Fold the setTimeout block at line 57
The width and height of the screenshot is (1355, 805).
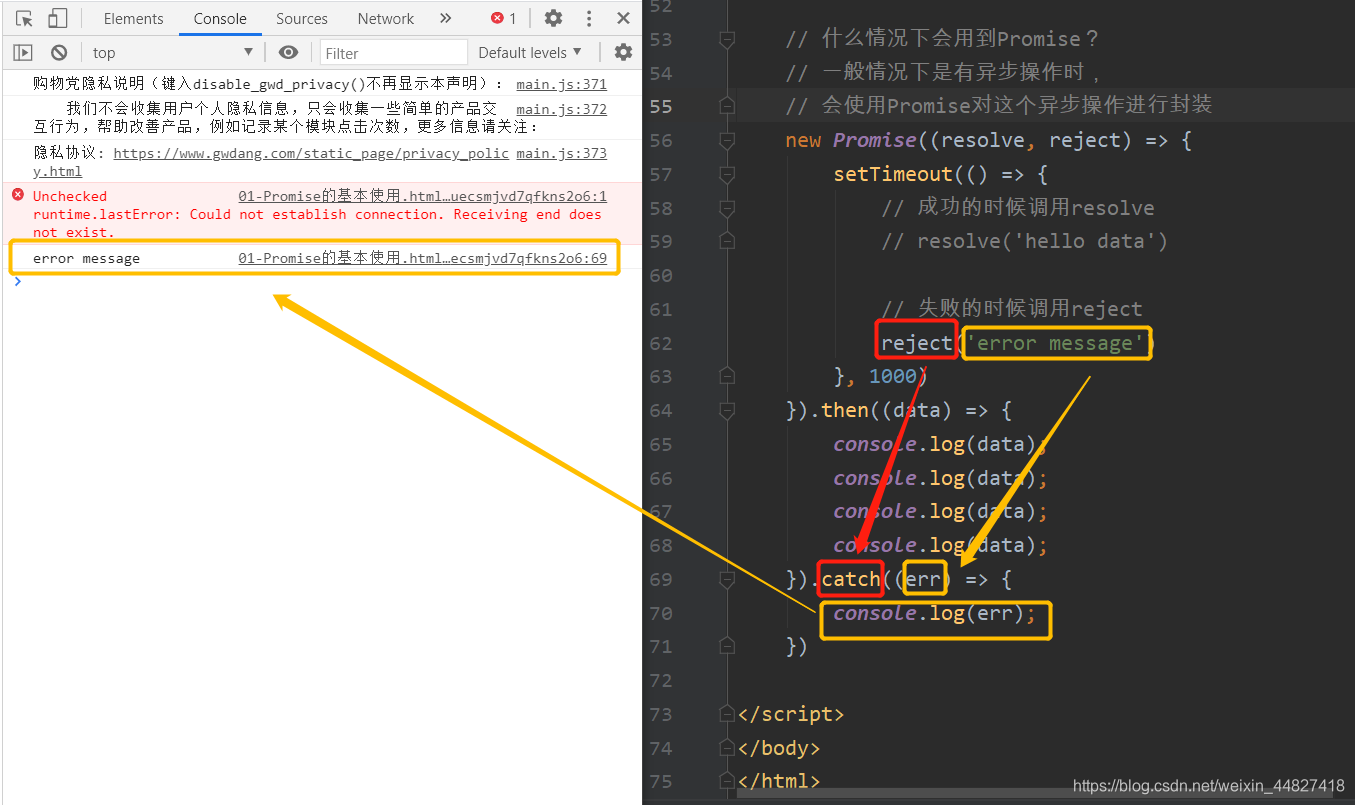(x=727, y=174)
